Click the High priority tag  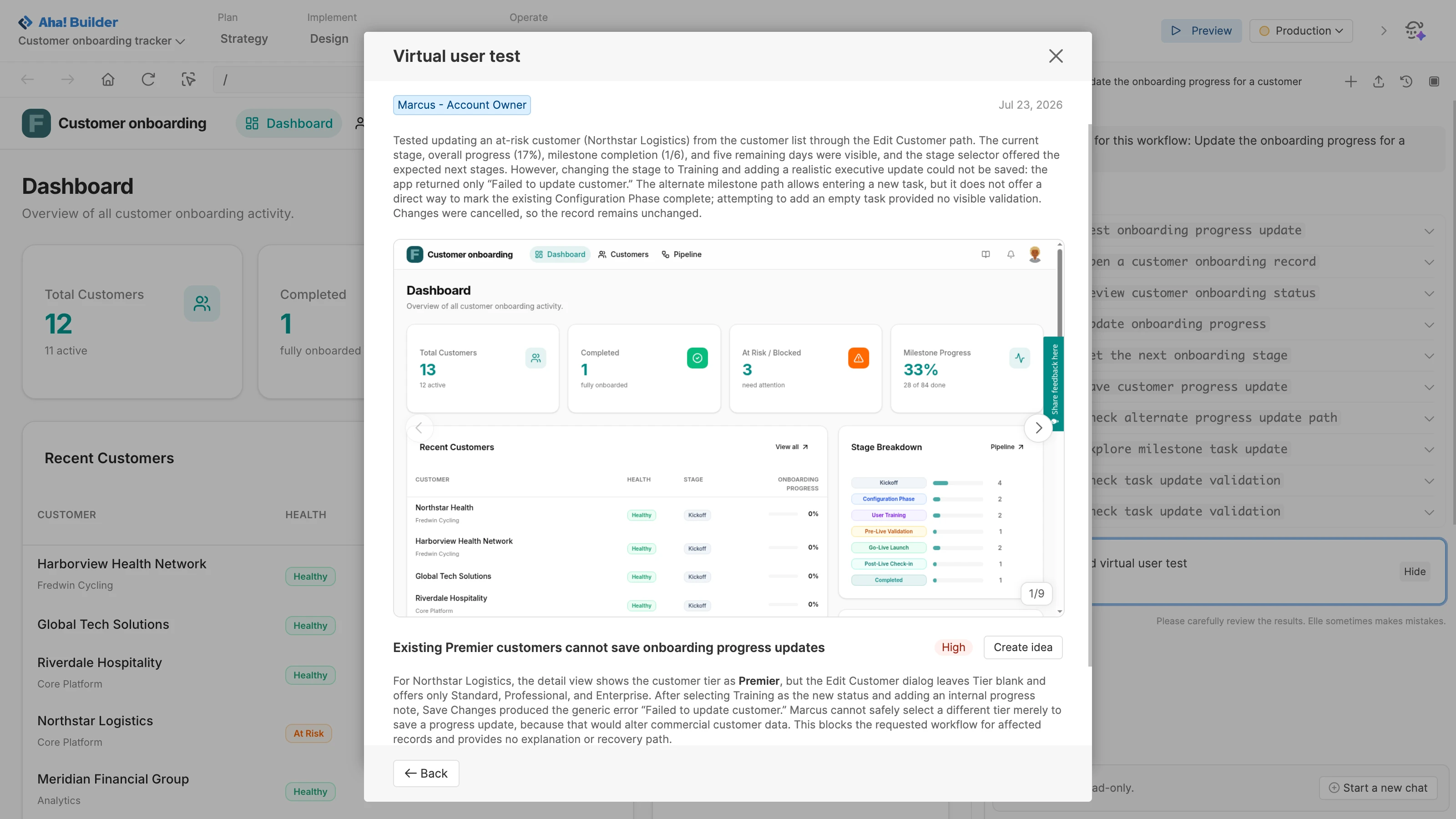pos(953,647)
